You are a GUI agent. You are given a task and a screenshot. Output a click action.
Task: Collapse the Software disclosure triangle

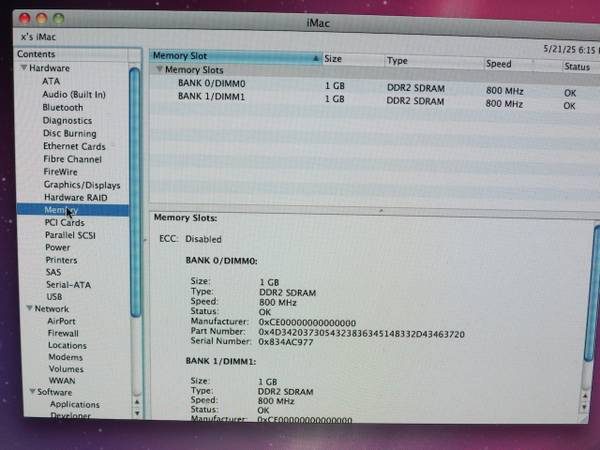(25, 392)
